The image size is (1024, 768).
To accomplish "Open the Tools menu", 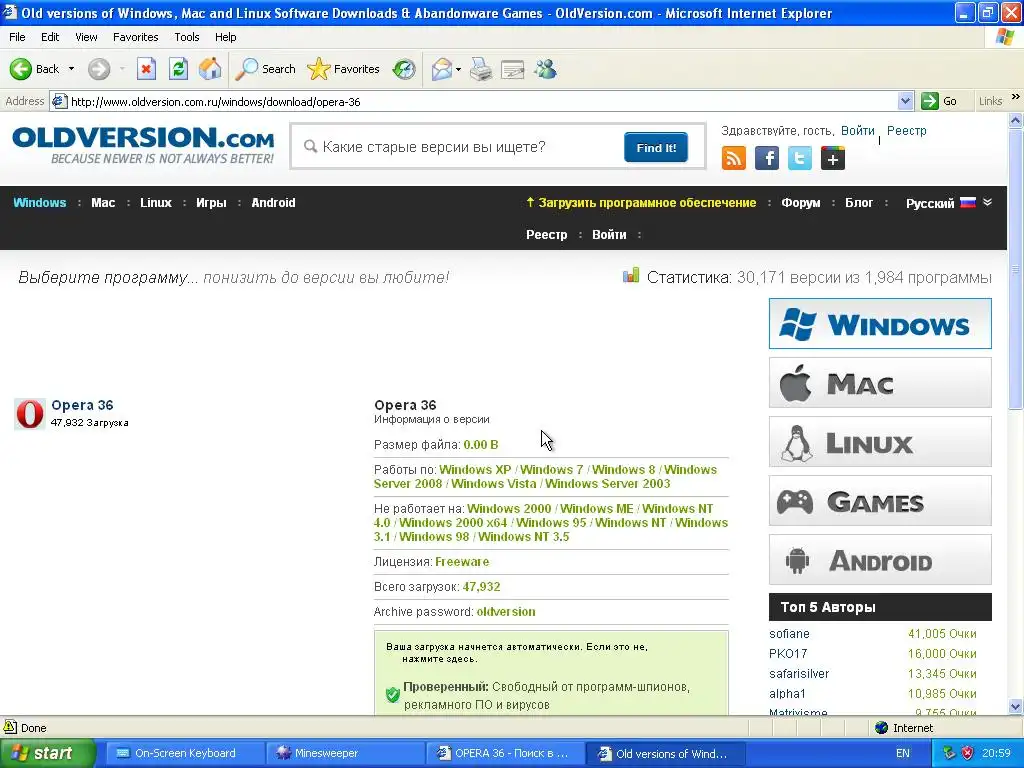I will tap(187, 37).
